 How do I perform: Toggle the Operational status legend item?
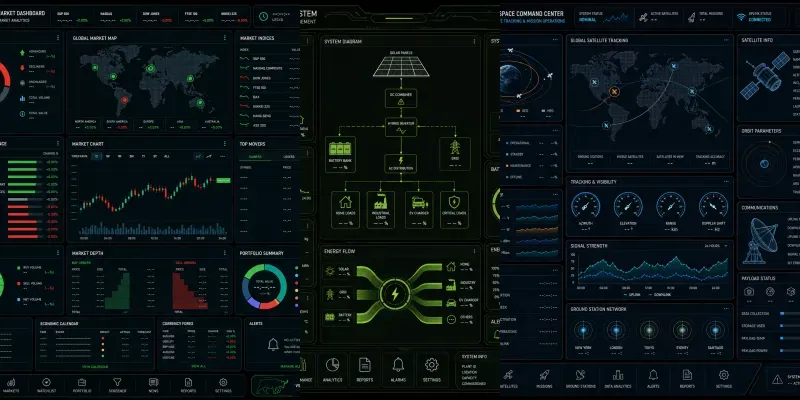(519, 143)
